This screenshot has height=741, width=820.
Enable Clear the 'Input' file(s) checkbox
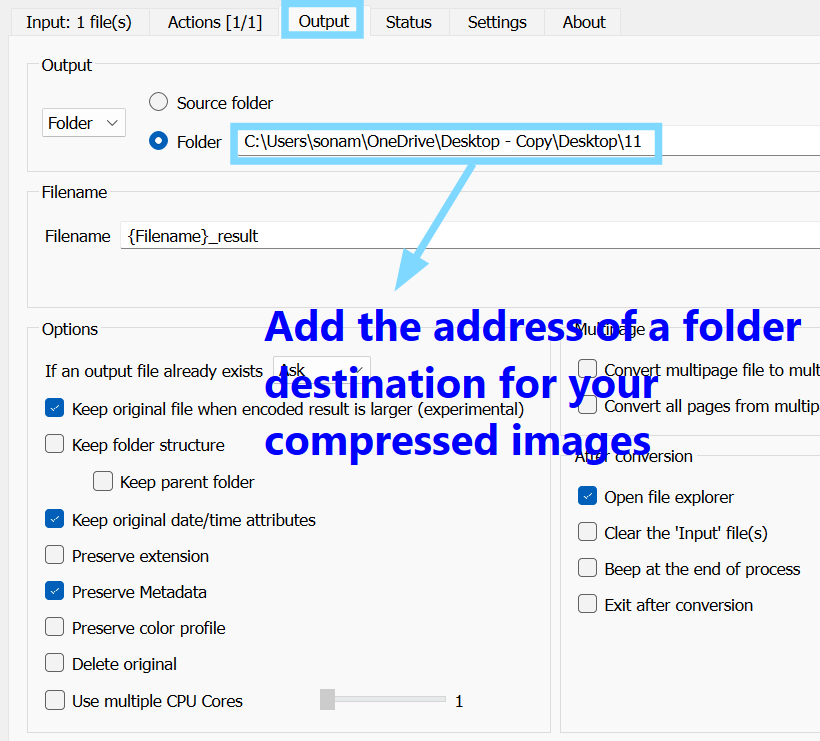[587, 532]
